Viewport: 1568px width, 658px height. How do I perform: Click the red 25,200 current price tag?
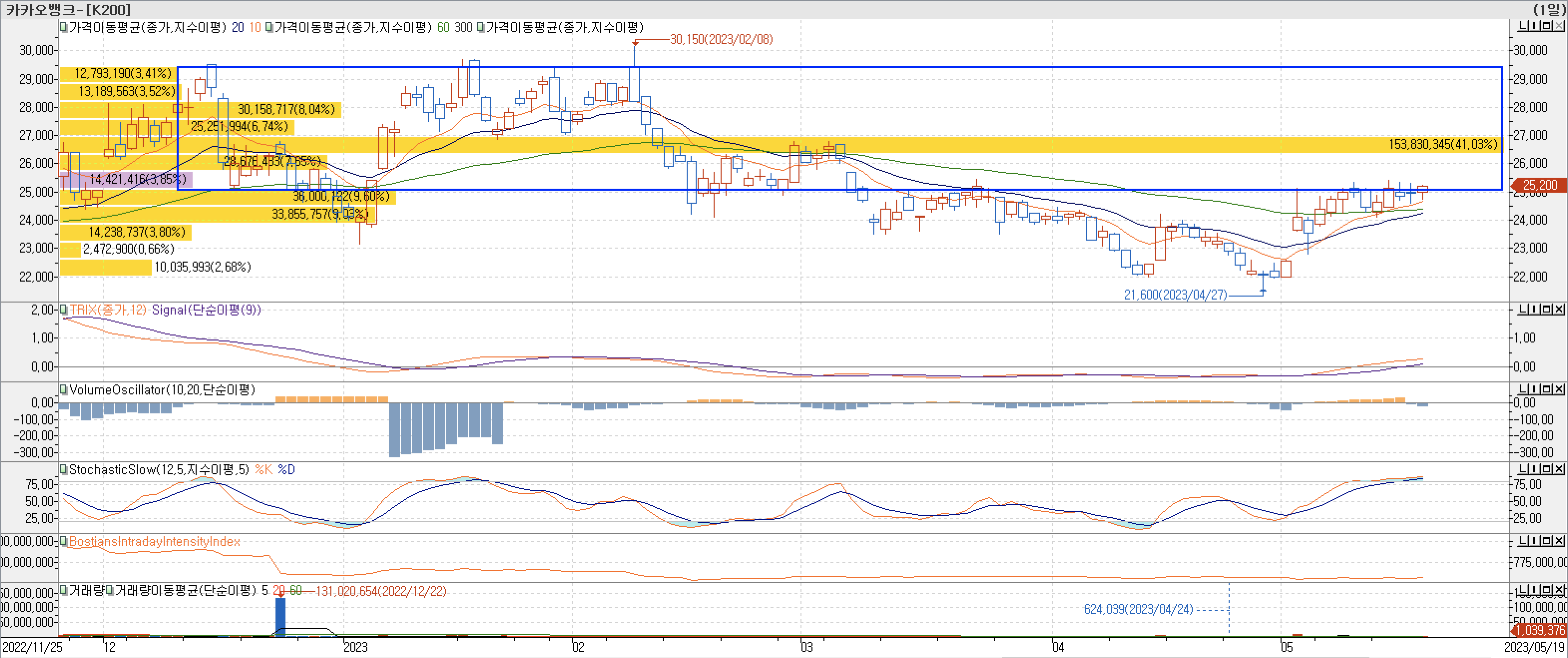pos(1540,185)
